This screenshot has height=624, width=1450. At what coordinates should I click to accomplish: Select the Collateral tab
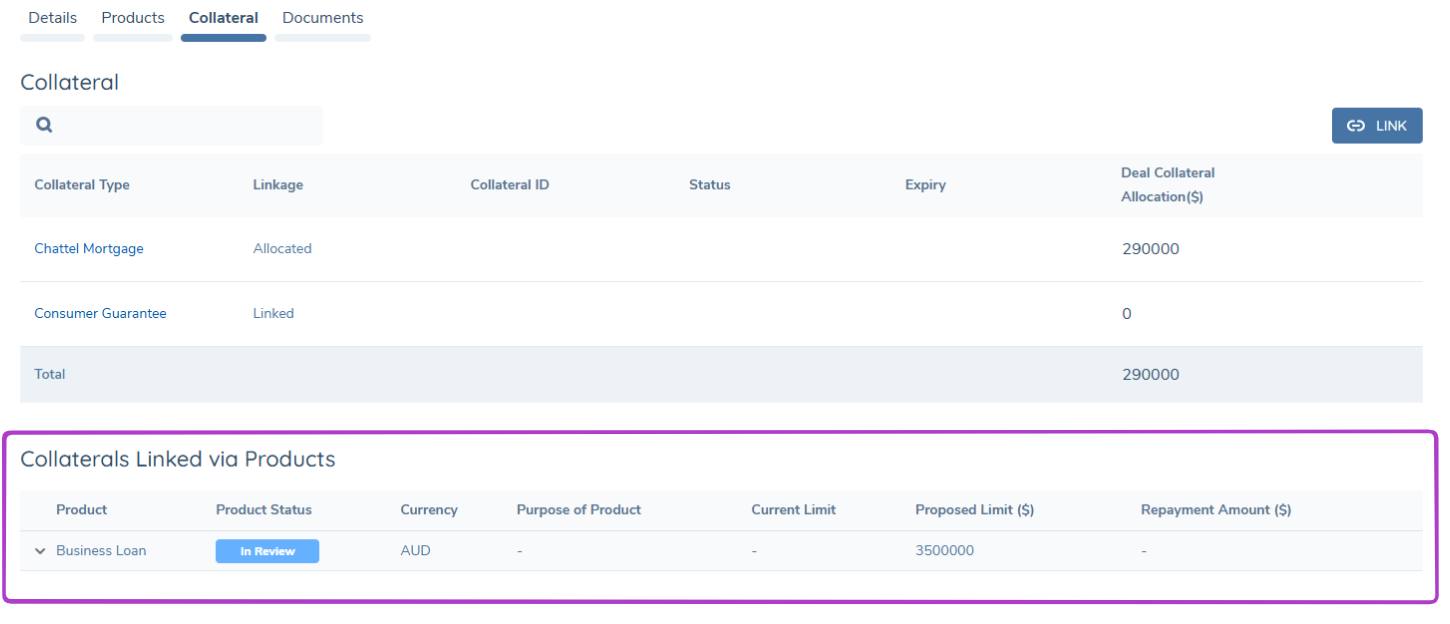223,18
